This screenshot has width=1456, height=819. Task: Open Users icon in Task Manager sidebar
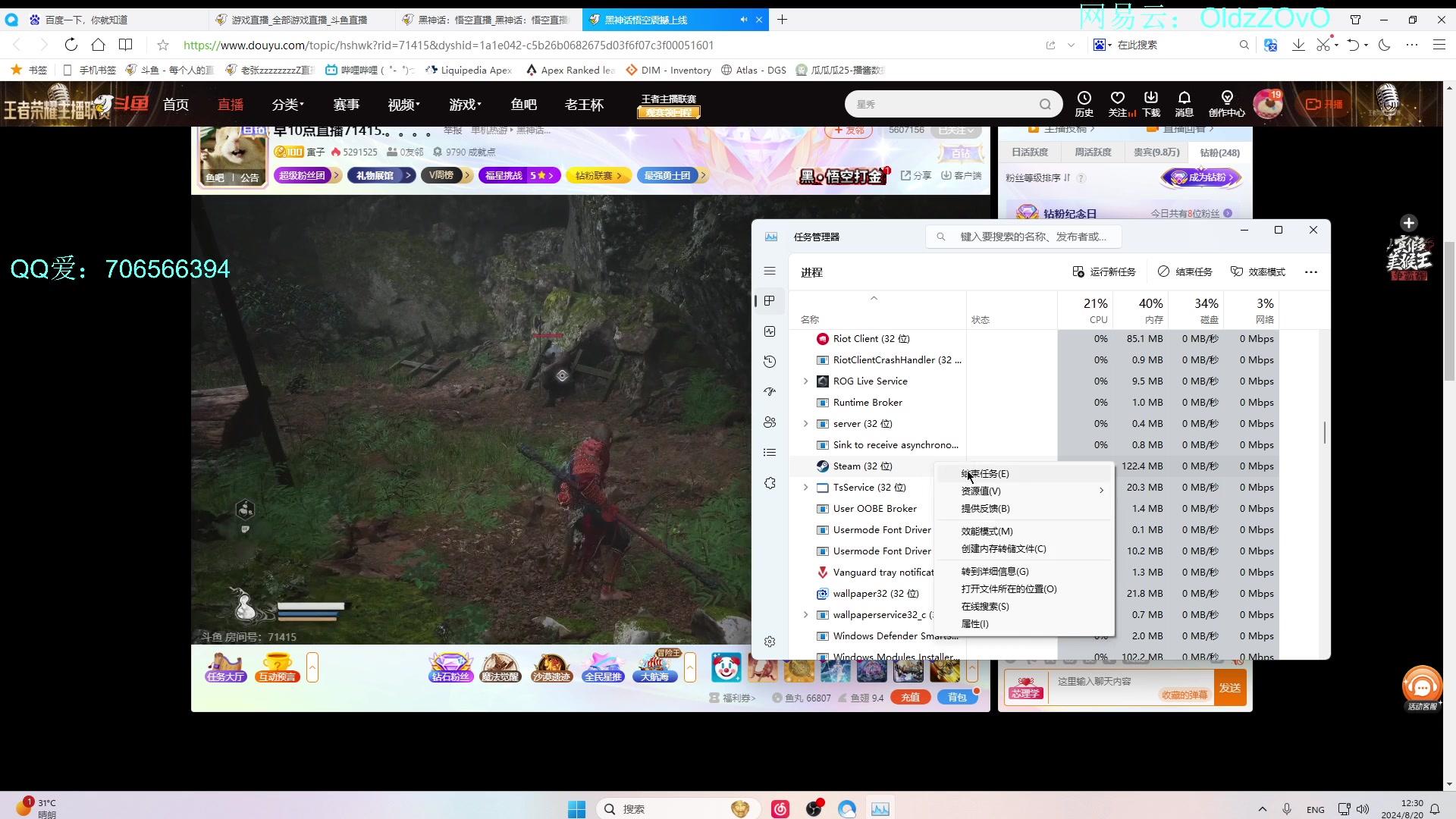pos(770,422)
